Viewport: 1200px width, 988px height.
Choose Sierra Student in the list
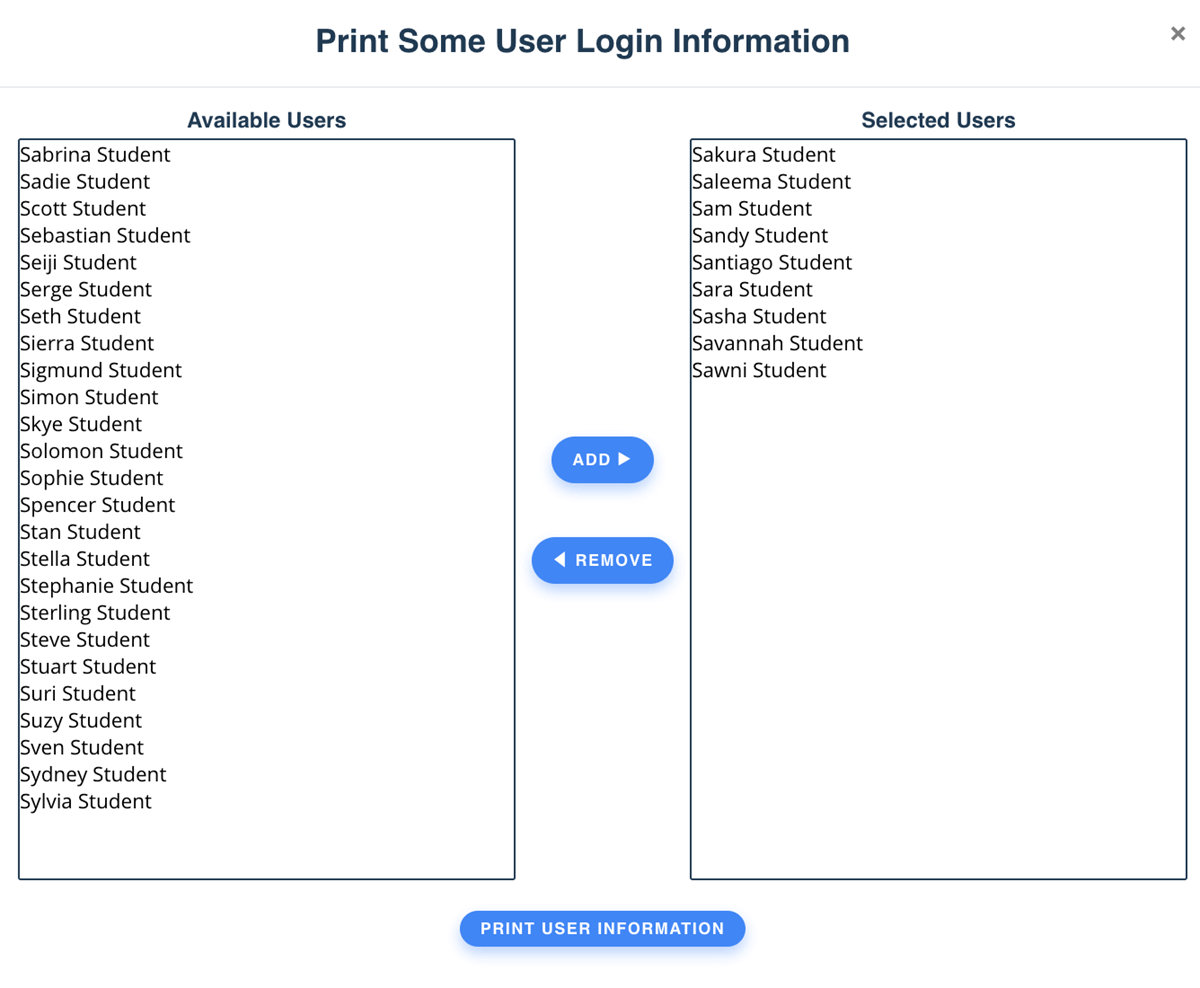coord(266,344)
